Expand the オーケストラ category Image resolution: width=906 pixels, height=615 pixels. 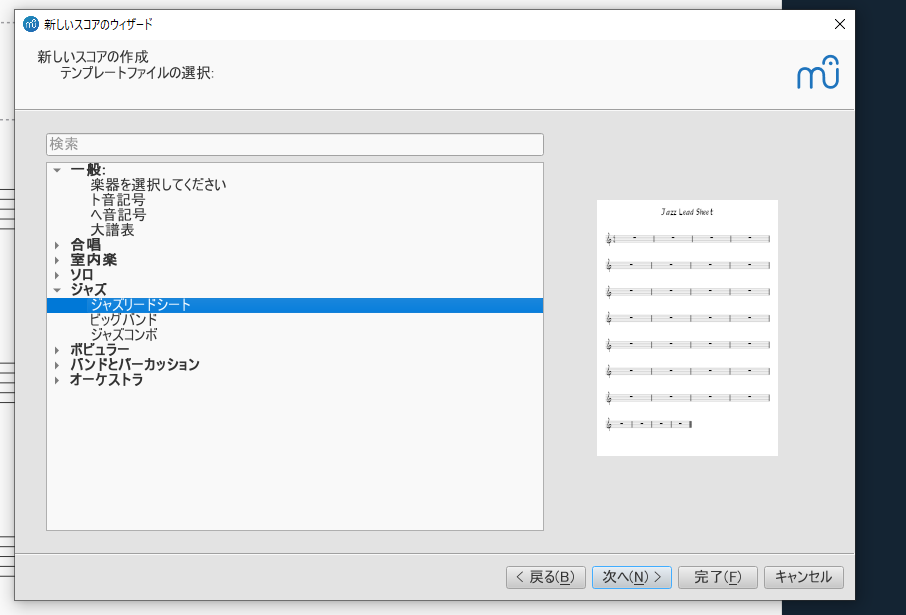[x=57, y=380]
